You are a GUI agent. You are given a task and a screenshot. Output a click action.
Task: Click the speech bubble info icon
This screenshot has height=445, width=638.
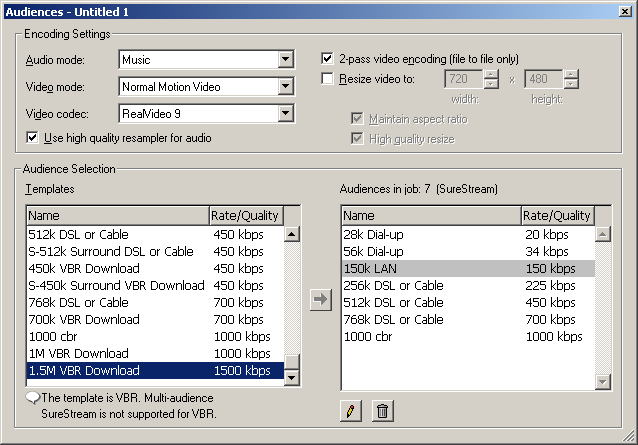(33, 398)
